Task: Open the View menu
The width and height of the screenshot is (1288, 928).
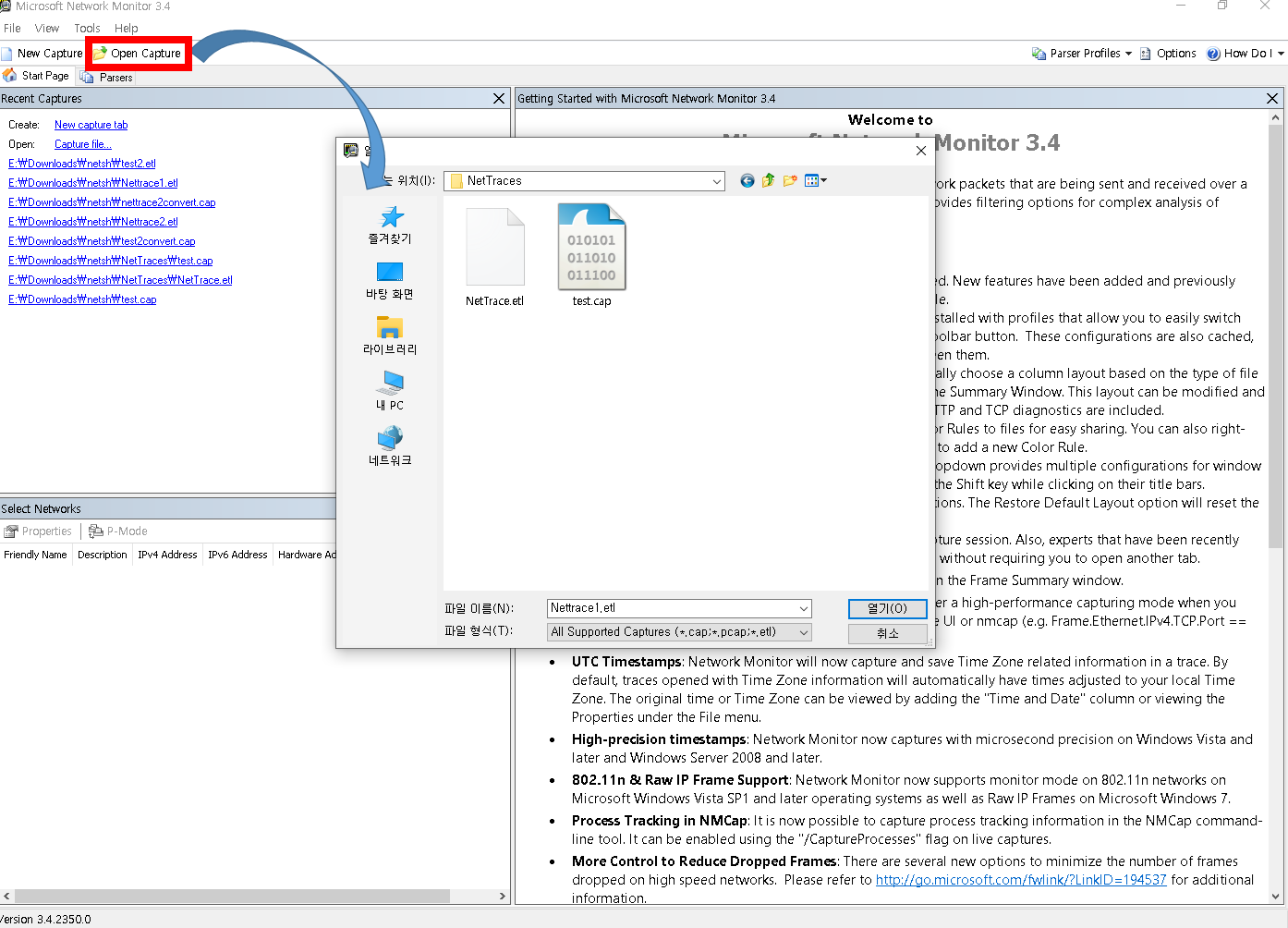Action: 47,29
